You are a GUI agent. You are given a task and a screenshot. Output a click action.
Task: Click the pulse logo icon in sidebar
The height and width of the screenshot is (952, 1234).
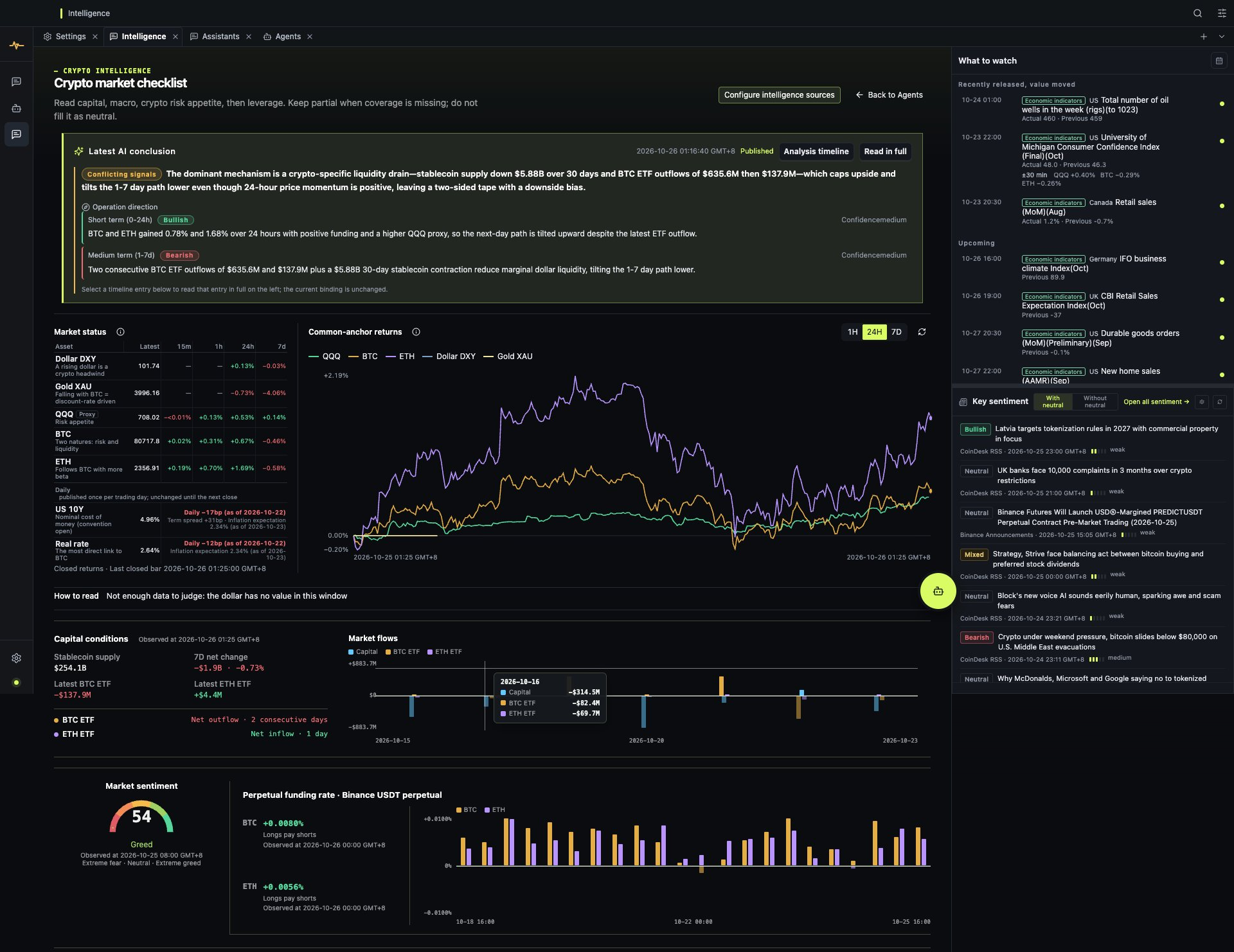pos(17,45)
